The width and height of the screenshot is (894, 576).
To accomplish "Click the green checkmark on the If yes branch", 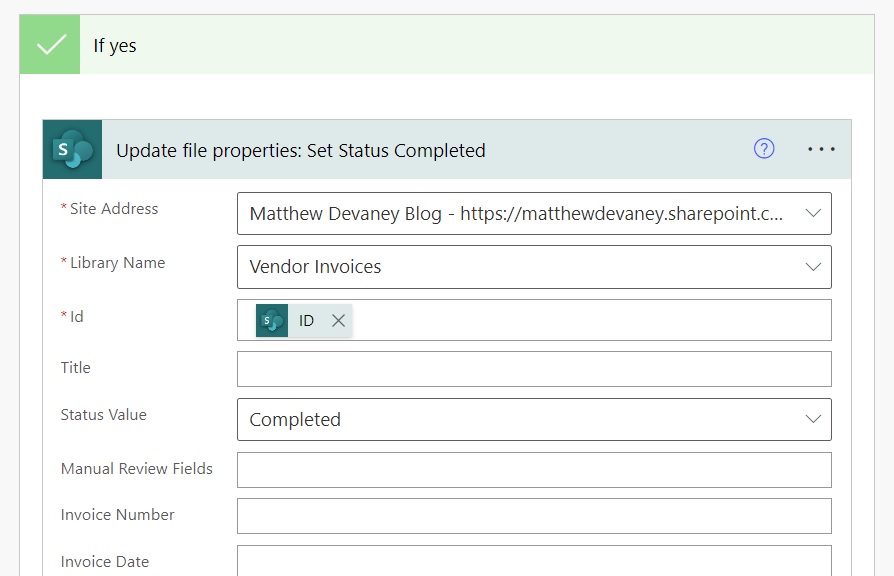I will 49,44.
